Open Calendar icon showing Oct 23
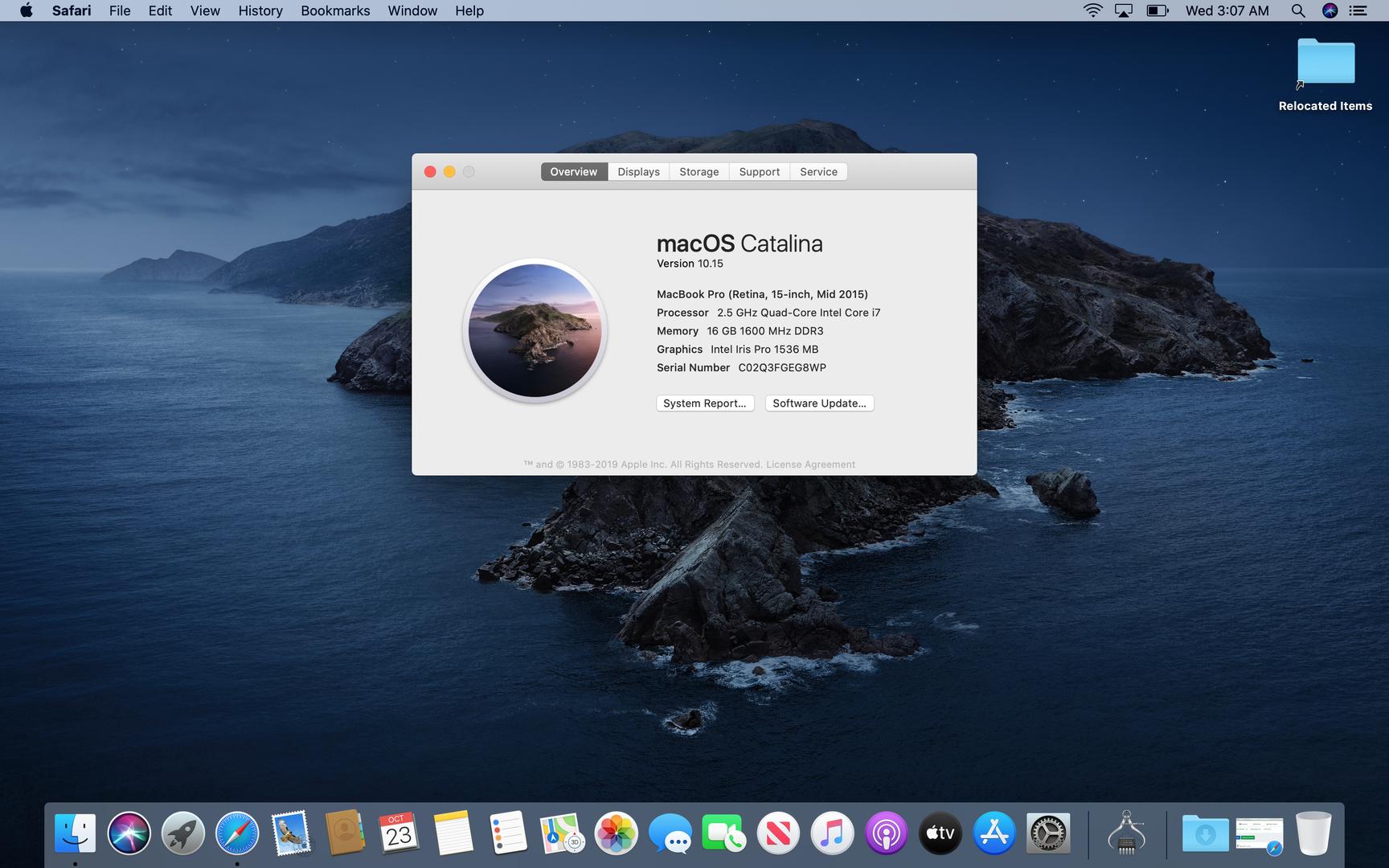 [399, 833]
